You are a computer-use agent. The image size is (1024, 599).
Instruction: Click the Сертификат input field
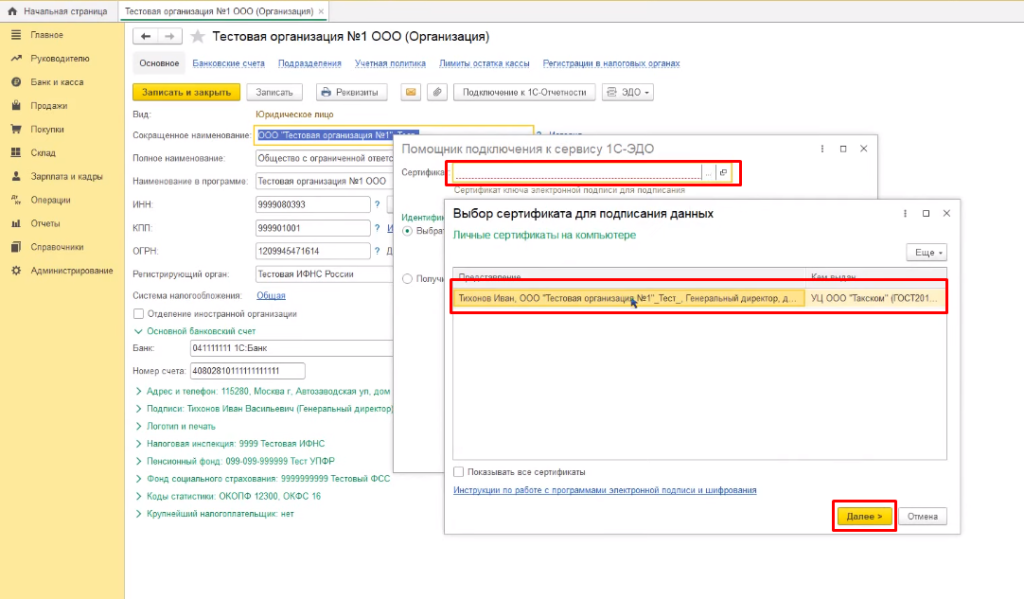tap(577, 172)
